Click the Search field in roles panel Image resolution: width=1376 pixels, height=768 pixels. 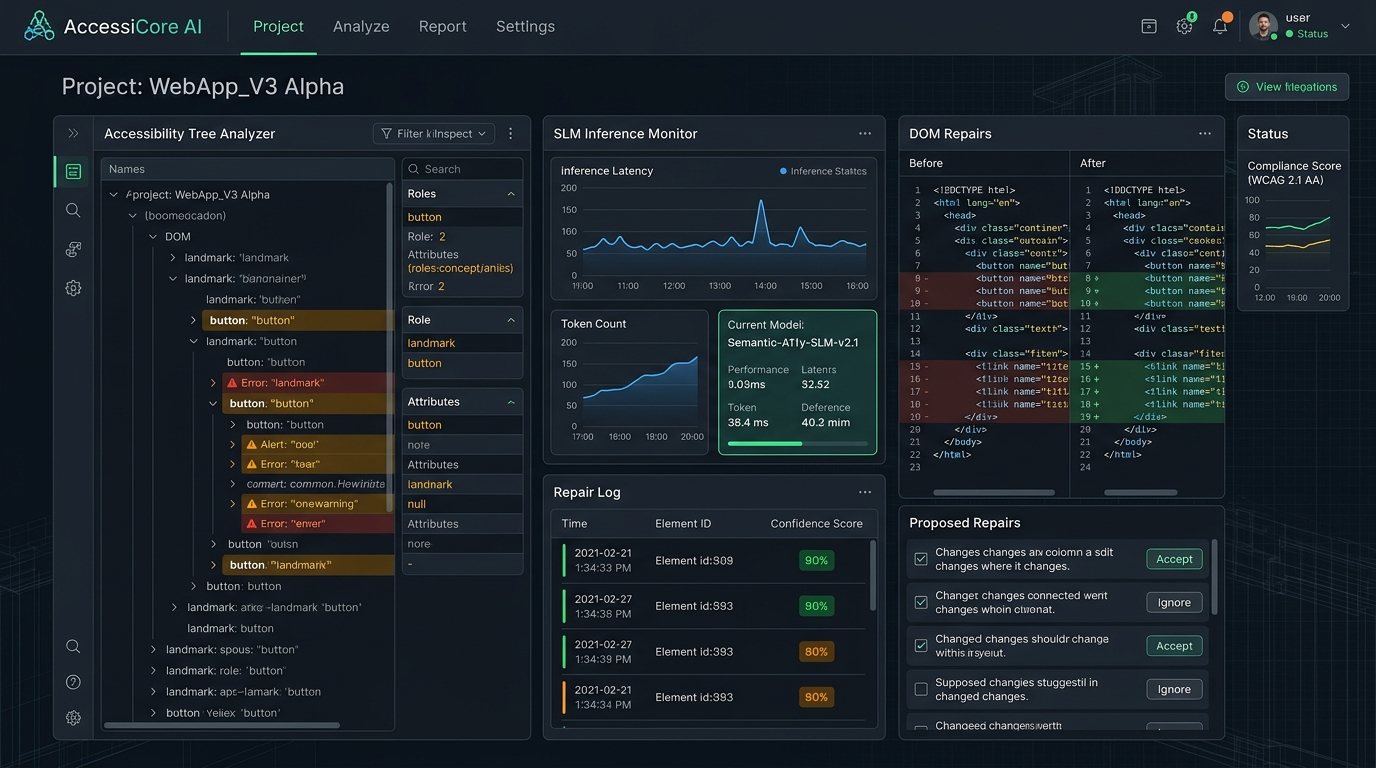(x=462, y=169)
